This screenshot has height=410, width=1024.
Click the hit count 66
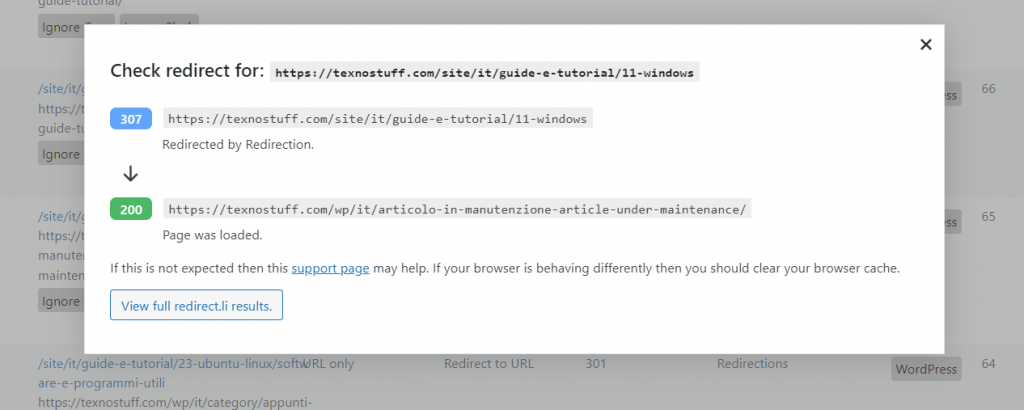(x=988, y=89)
